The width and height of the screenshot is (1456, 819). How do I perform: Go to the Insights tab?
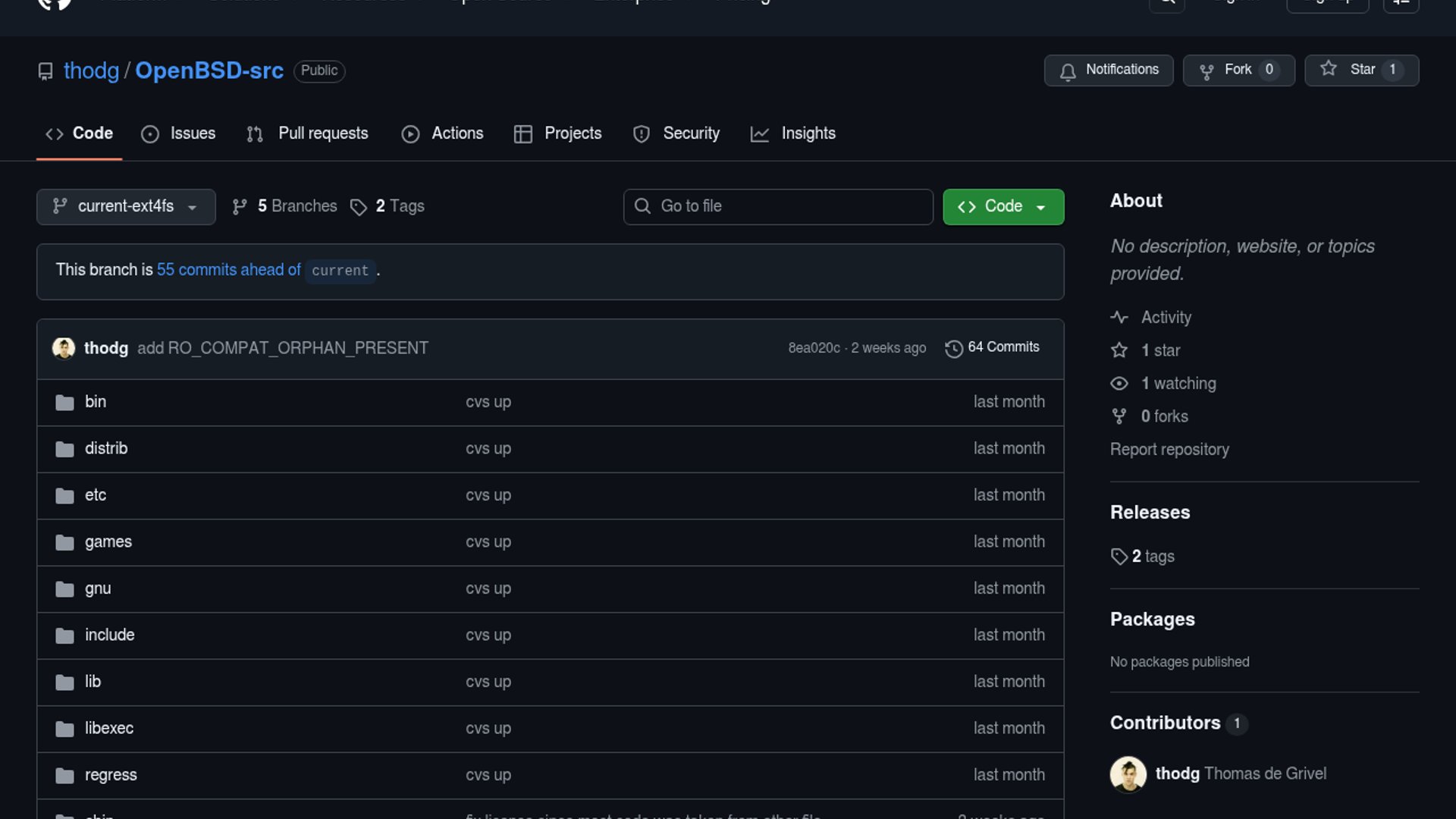(793, 133)
